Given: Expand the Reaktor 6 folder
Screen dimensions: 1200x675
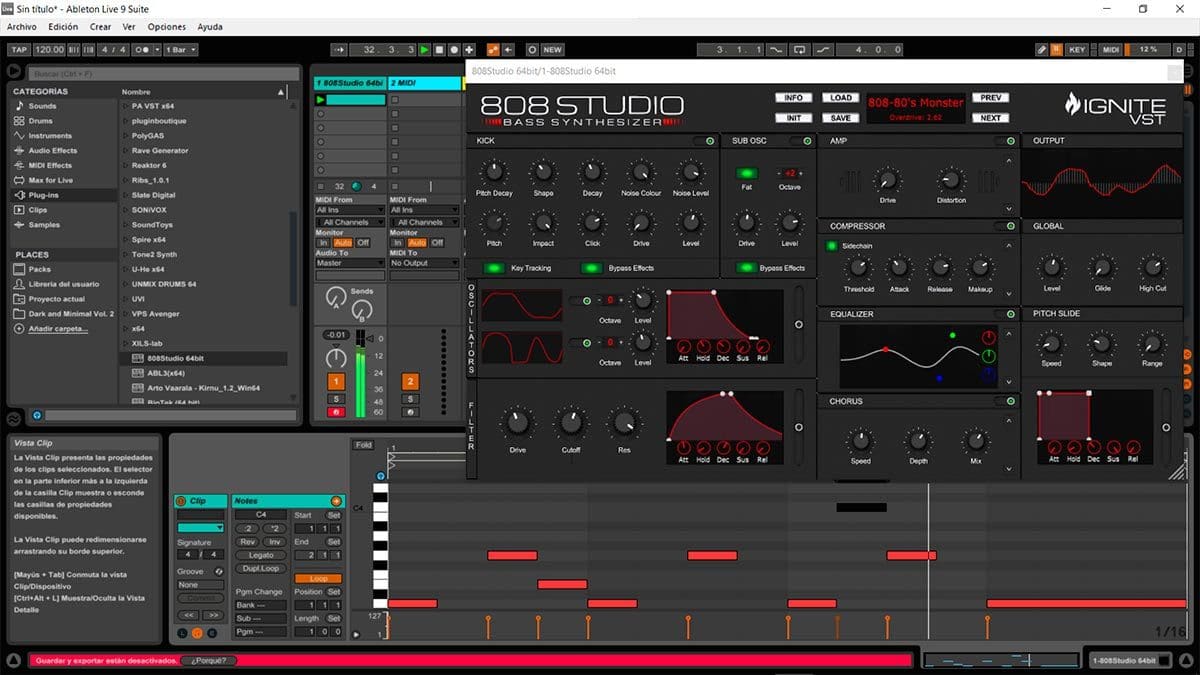Looking at the screenshot, I should point(124,165).
